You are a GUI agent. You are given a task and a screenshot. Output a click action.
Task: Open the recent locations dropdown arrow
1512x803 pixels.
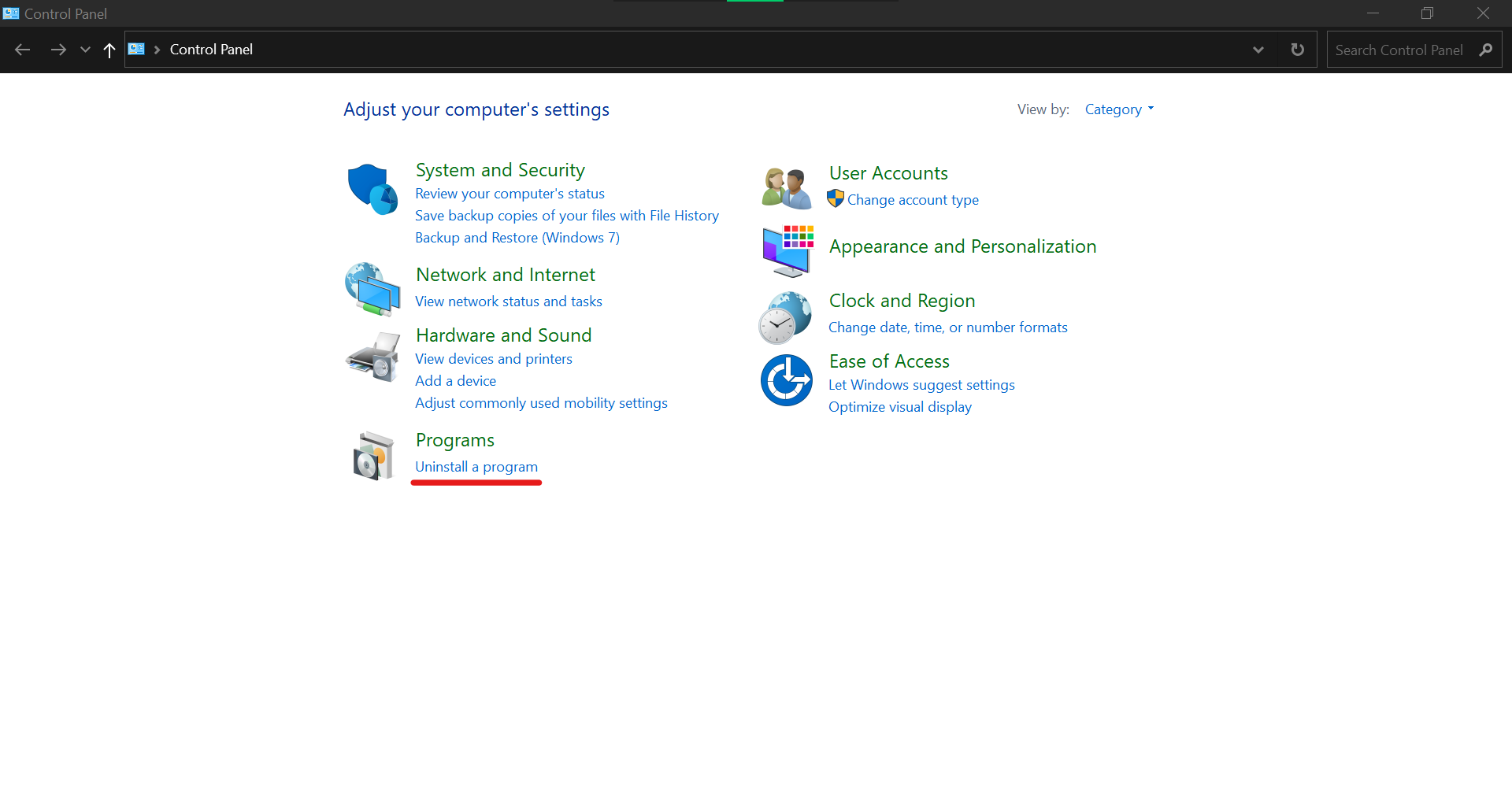(85, 50)
